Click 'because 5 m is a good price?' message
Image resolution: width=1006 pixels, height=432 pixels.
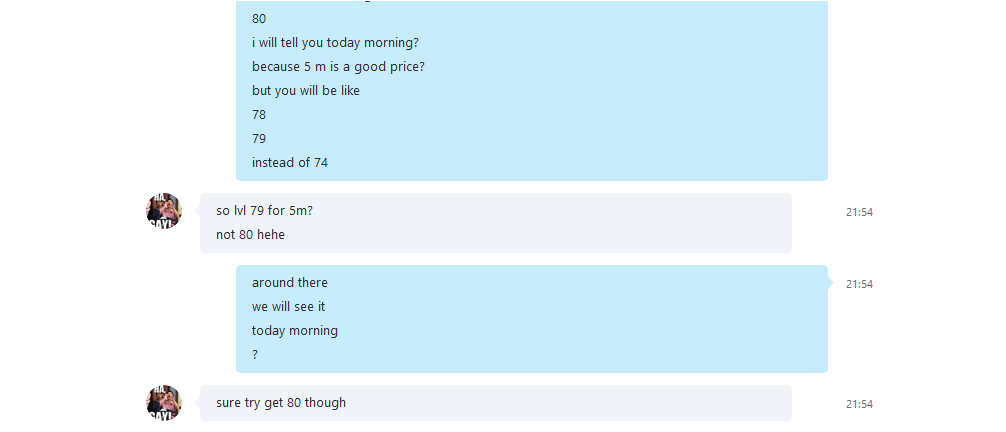[x=338, y=67]
